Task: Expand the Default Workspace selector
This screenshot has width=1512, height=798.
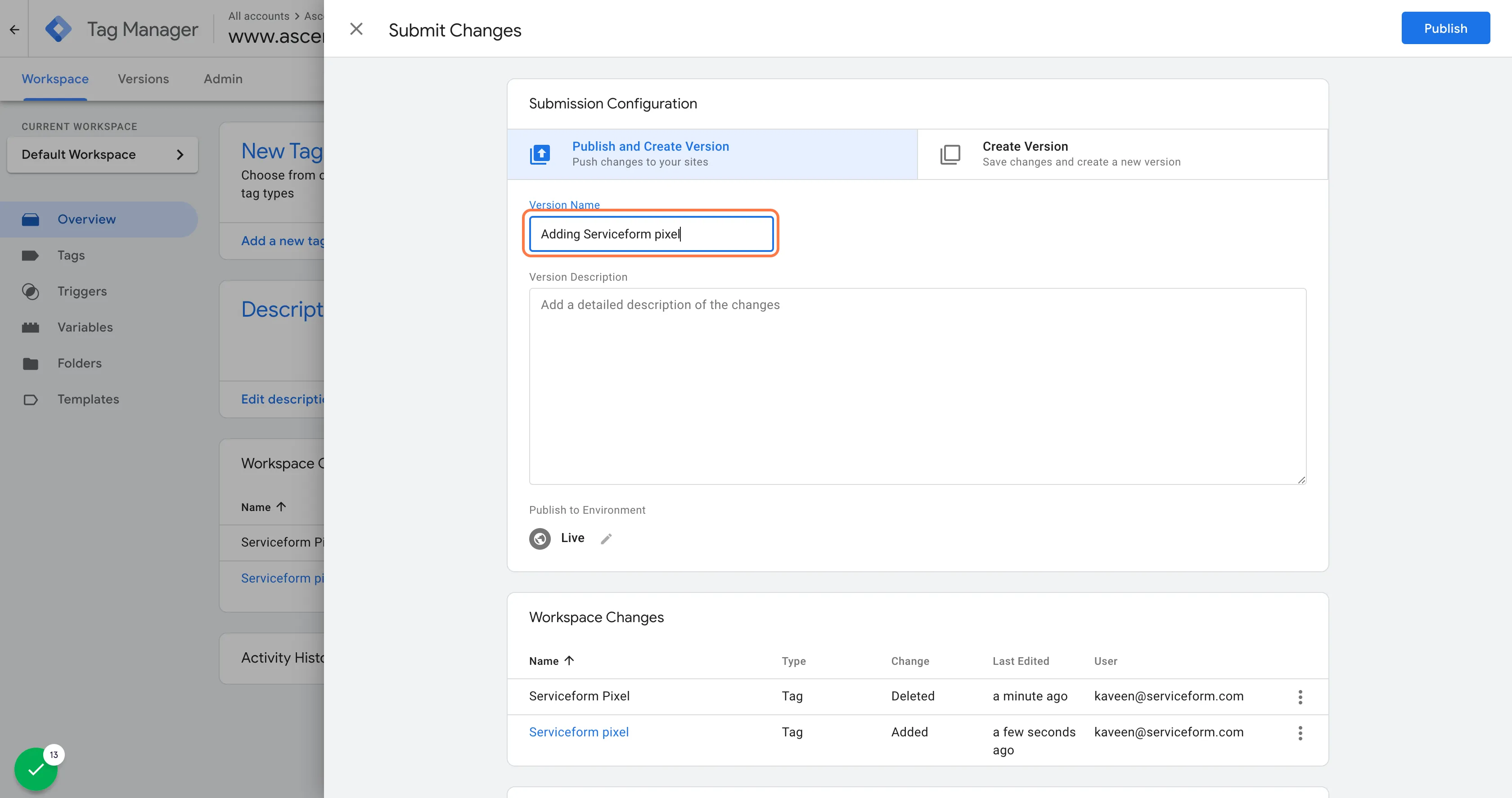Action: coord(102,154)
